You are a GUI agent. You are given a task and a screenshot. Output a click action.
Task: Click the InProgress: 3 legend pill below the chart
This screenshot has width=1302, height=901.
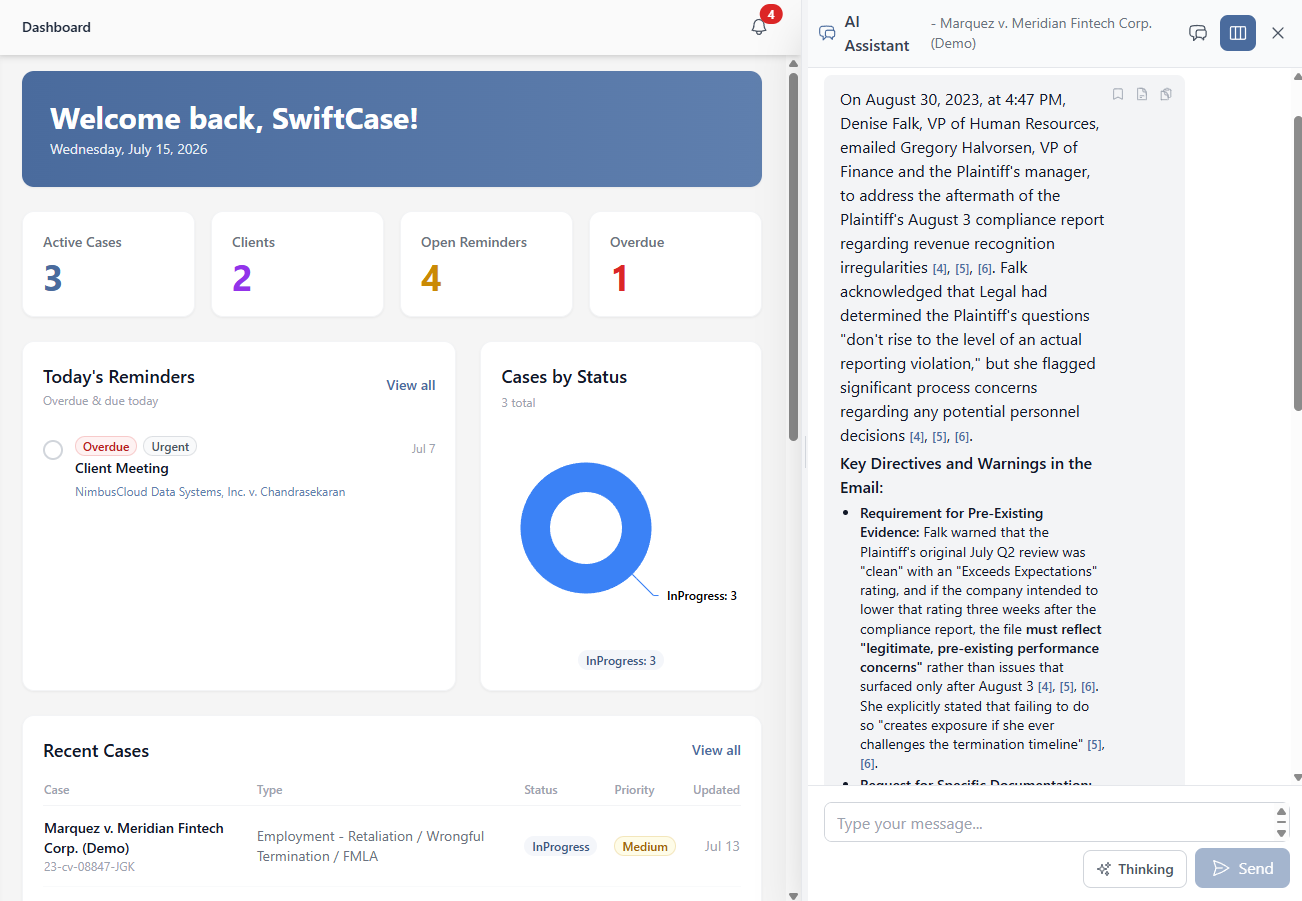click(x=621, y=661)
